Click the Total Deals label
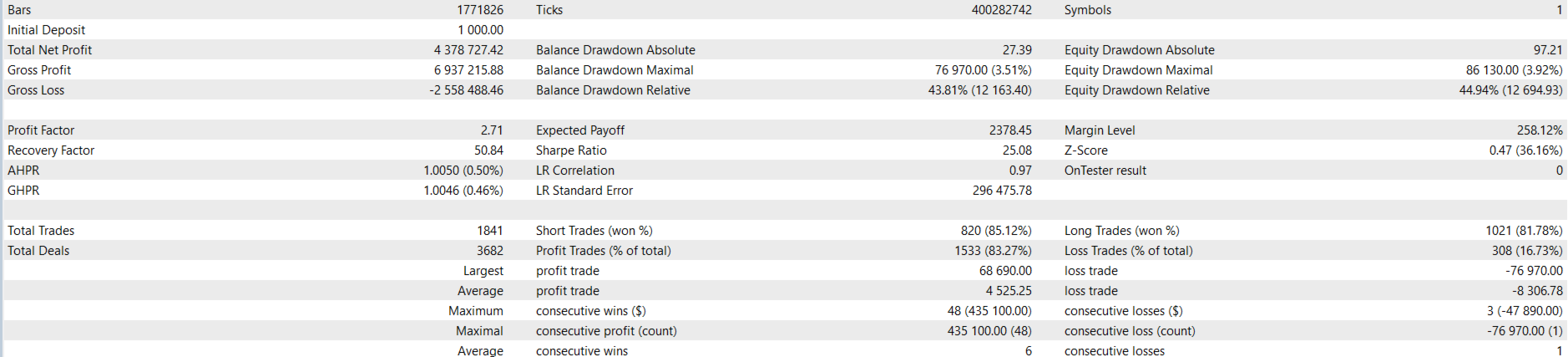1568x357 pixels. [38, 251]
